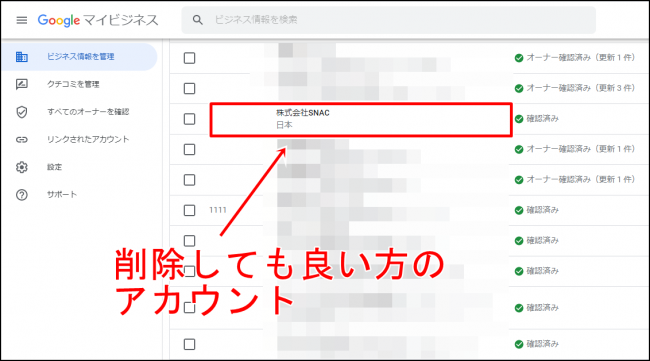Click 確認済み status of 株式会社SNAC row

click(542, 119)
